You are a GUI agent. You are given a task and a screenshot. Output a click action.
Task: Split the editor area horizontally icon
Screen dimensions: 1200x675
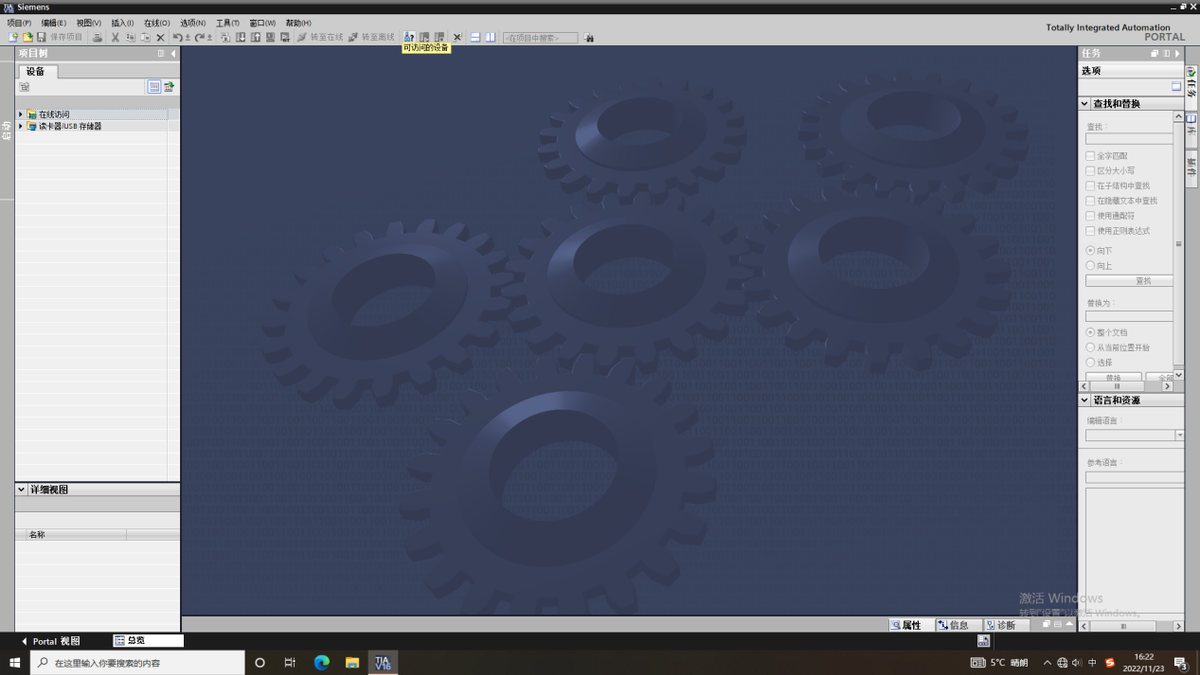coord(475,37)
